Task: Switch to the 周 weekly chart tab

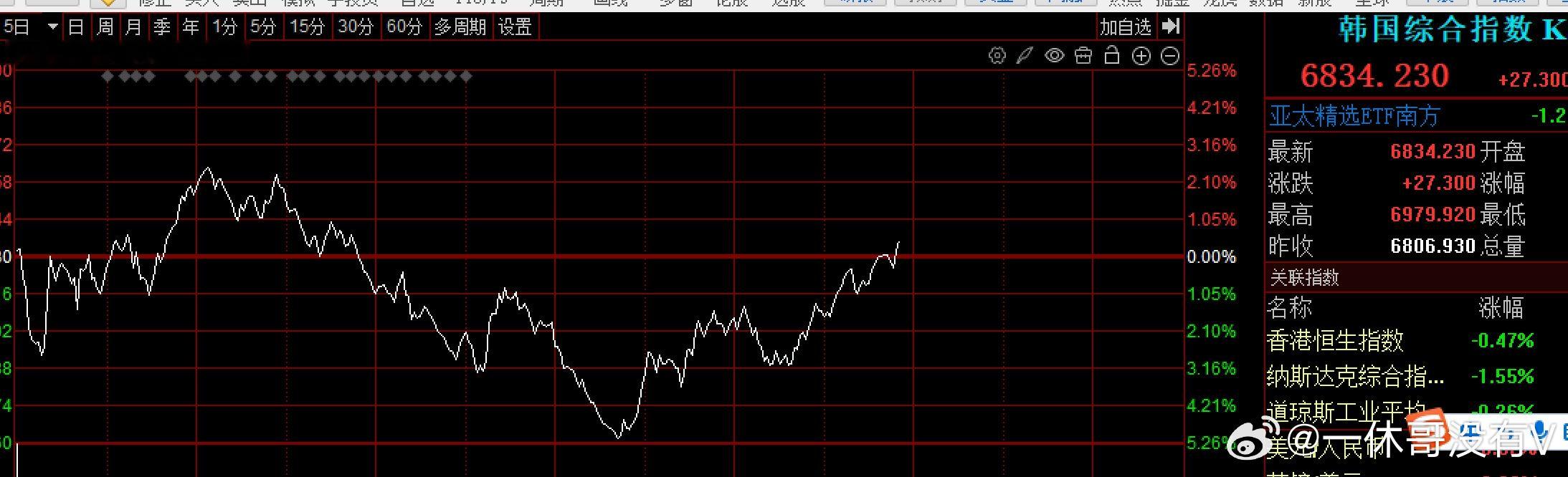Action: (105, 27)
